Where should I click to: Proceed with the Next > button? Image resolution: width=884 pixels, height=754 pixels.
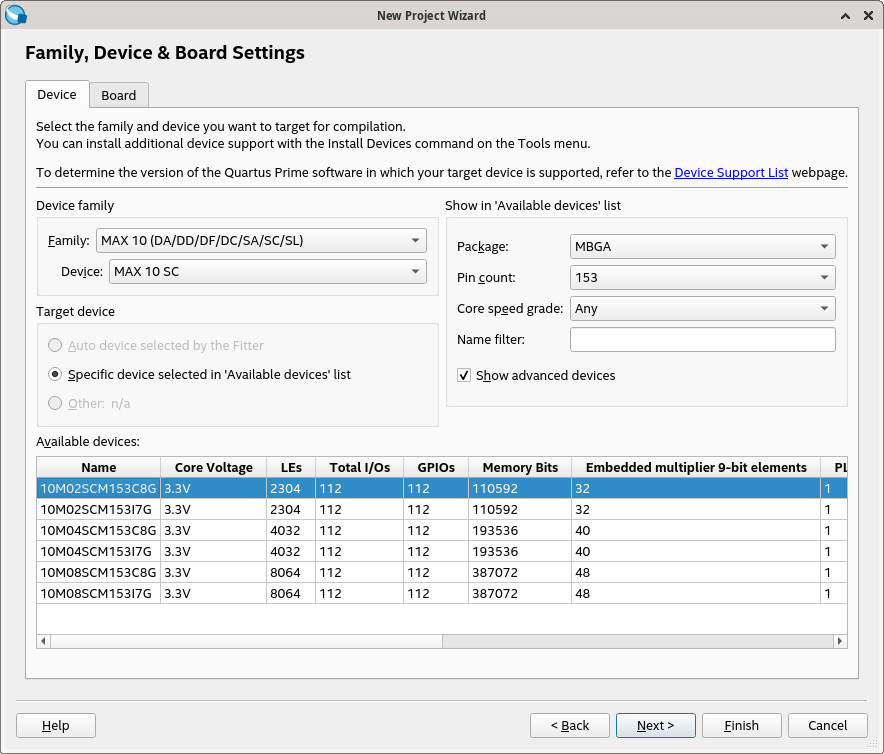tap(656, 725)
